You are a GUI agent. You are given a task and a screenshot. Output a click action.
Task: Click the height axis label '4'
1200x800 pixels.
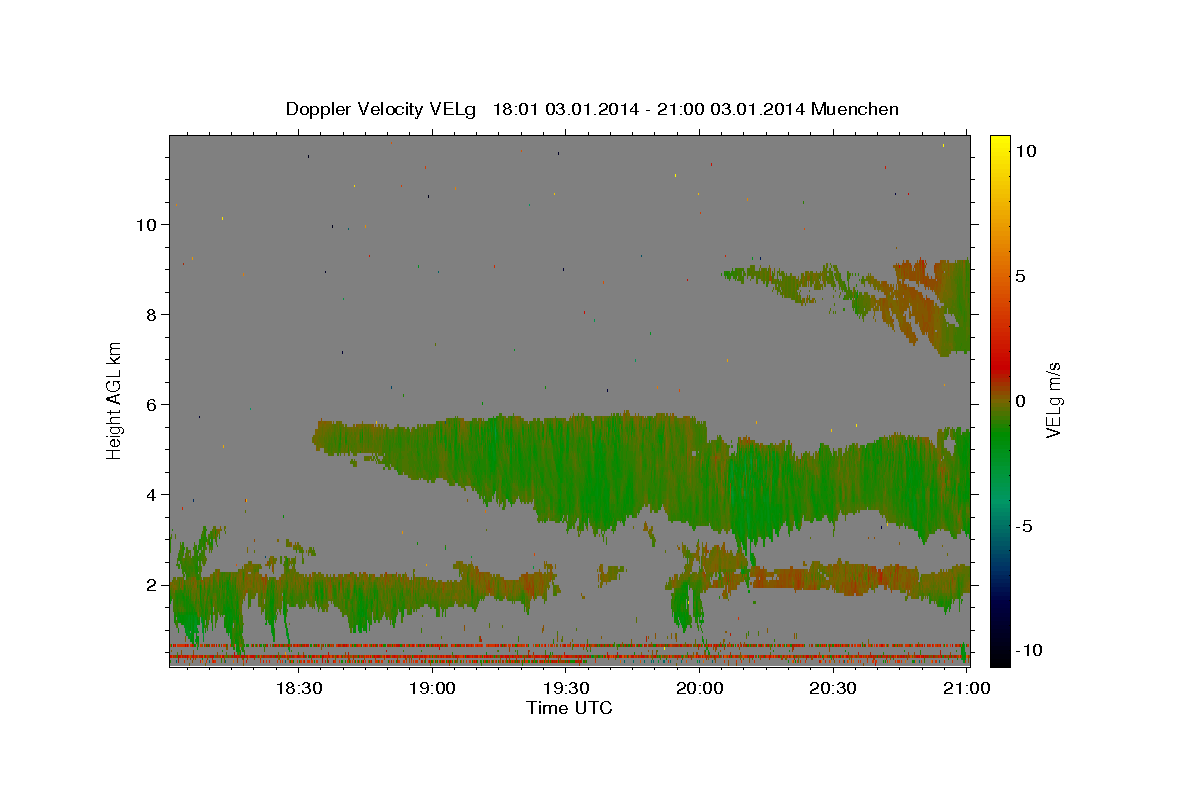coord(153,495)
